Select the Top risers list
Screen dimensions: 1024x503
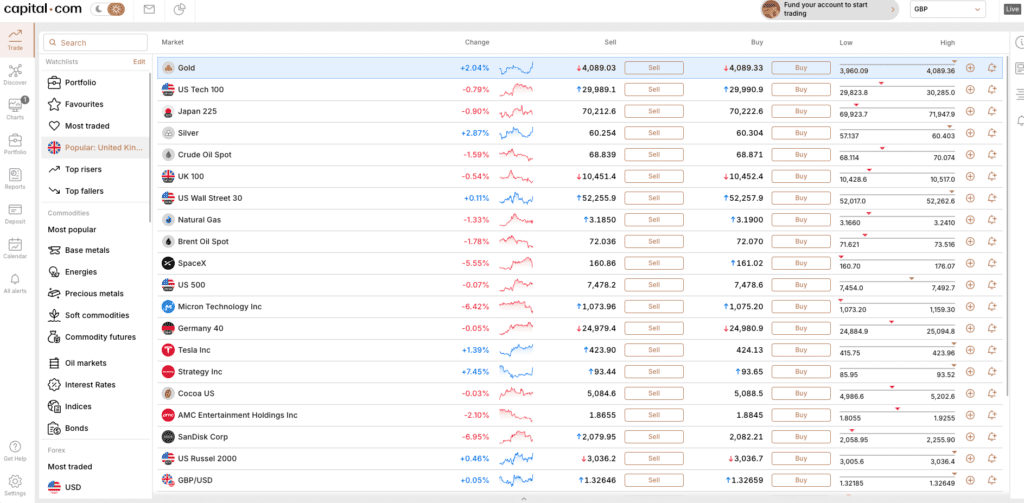[95, 169]
